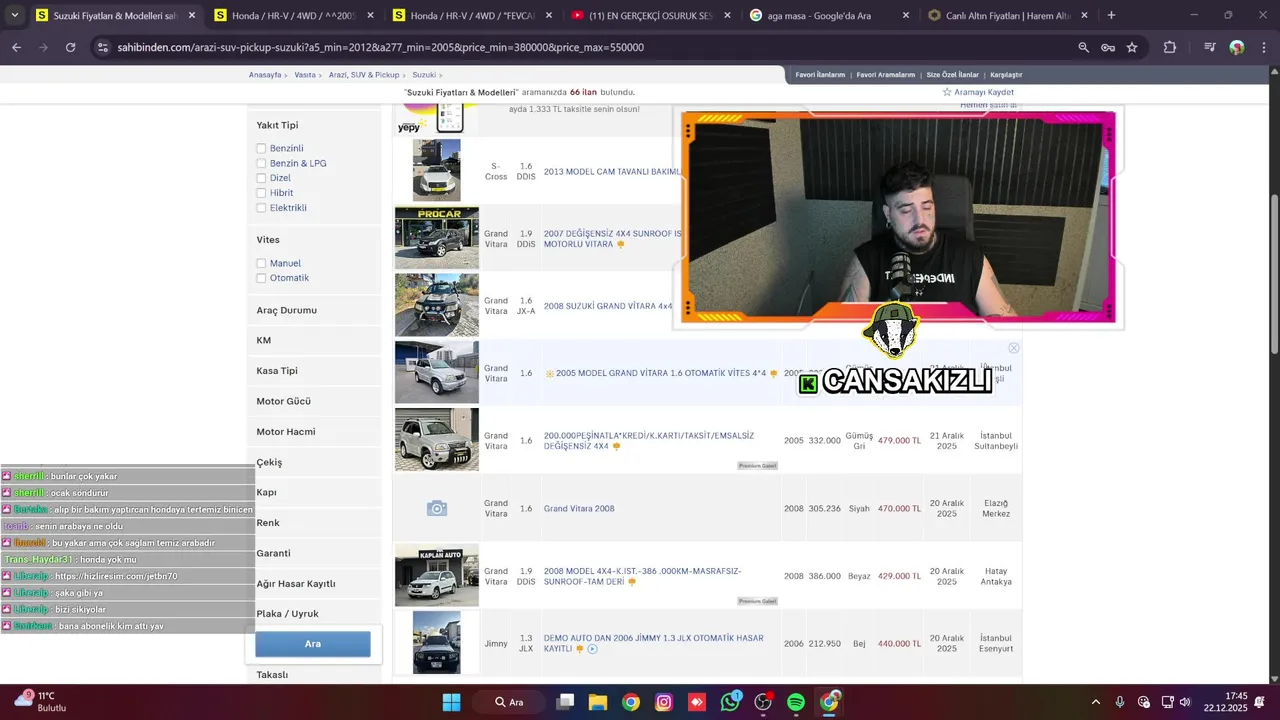The width and height of the screenshot is (1280, 720).
Task: Open 2008 SUZUKİ GRAND VİTARA listing
Action: pyautogui.click(x=608, y=306)
